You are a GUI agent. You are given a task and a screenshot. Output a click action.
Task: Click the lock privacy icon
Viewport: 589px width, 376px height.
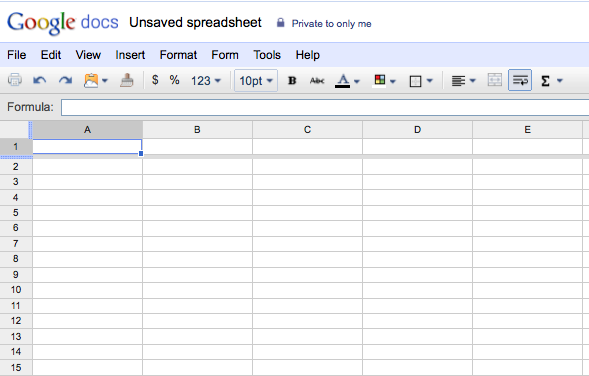coord(280,23)
